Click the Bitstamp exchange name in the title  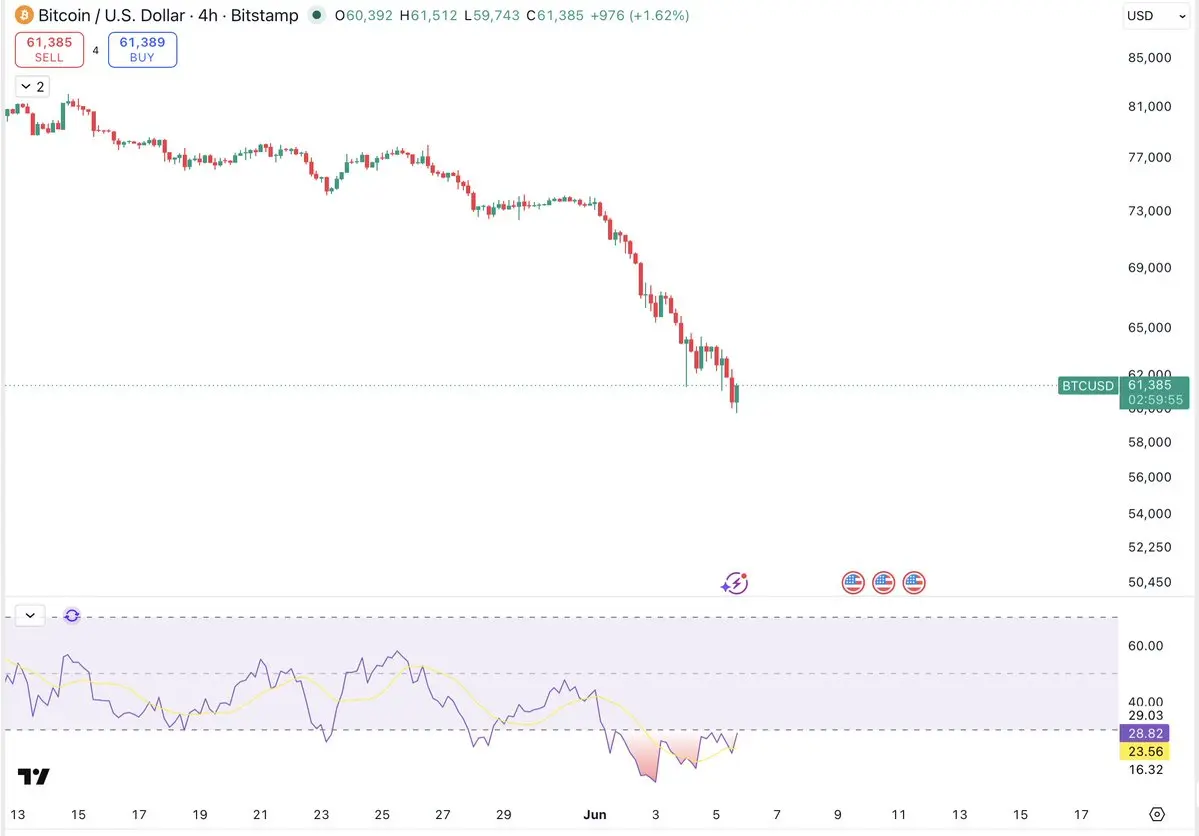[265, 15]
